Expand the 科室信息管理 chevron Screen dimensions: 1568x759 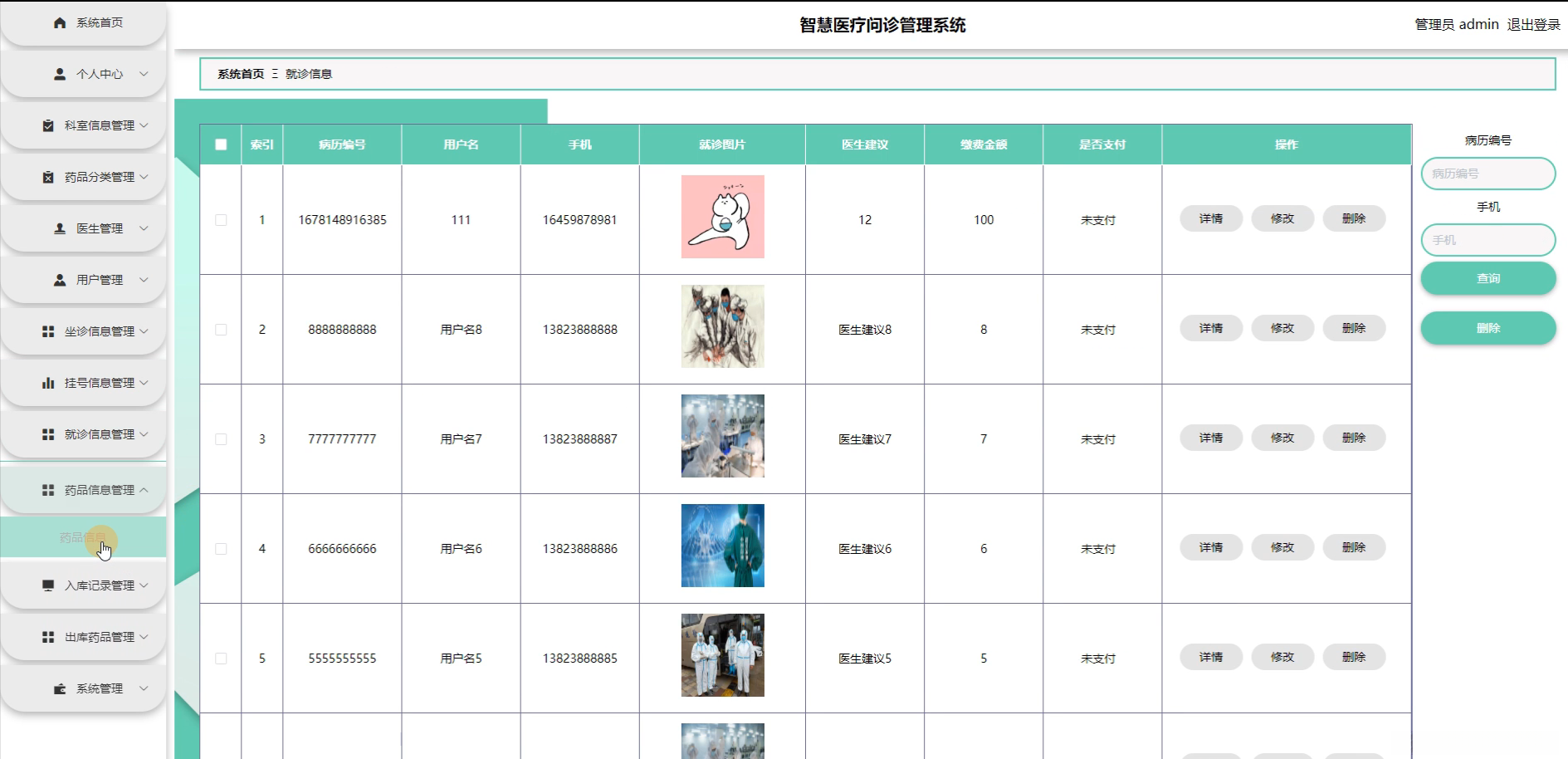point(144,125)
